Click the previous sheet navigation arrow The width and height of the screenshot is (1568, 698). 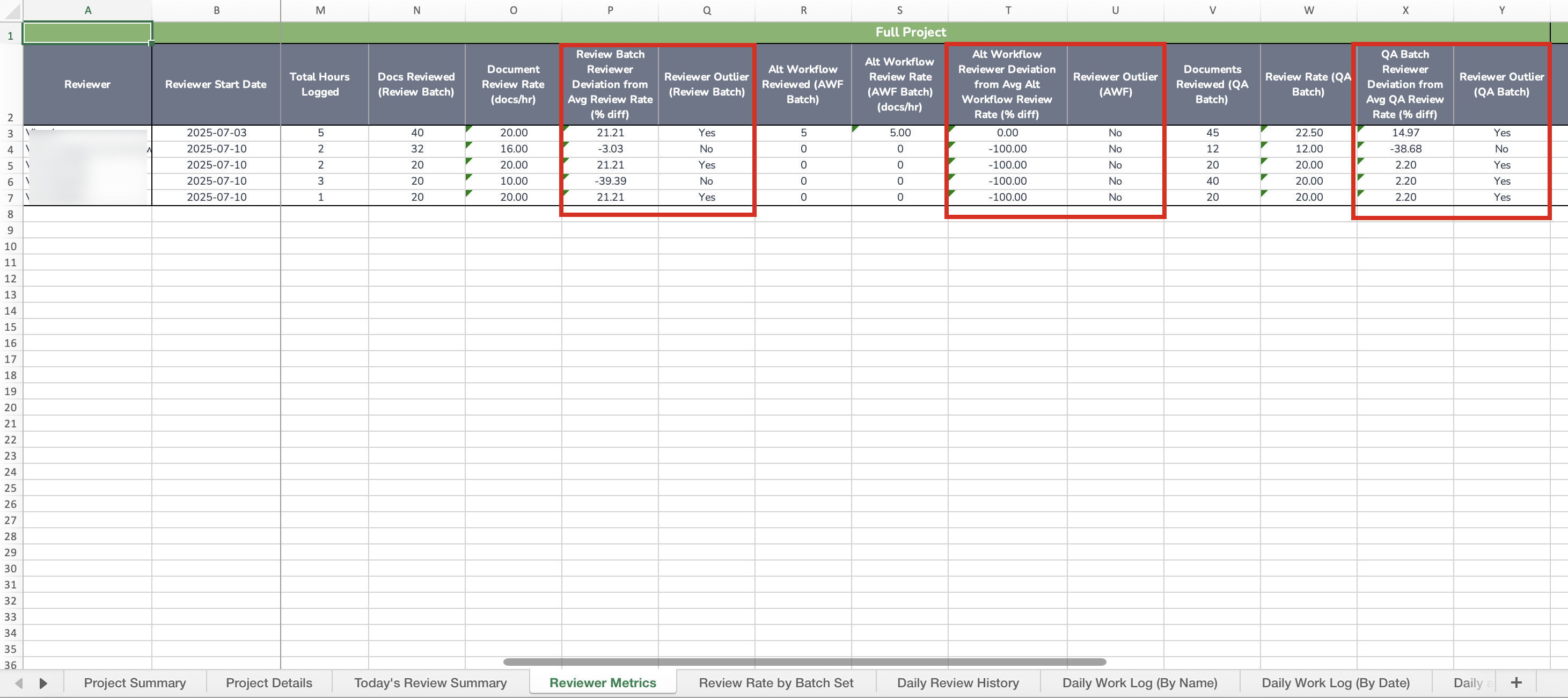tap(19, 684)
